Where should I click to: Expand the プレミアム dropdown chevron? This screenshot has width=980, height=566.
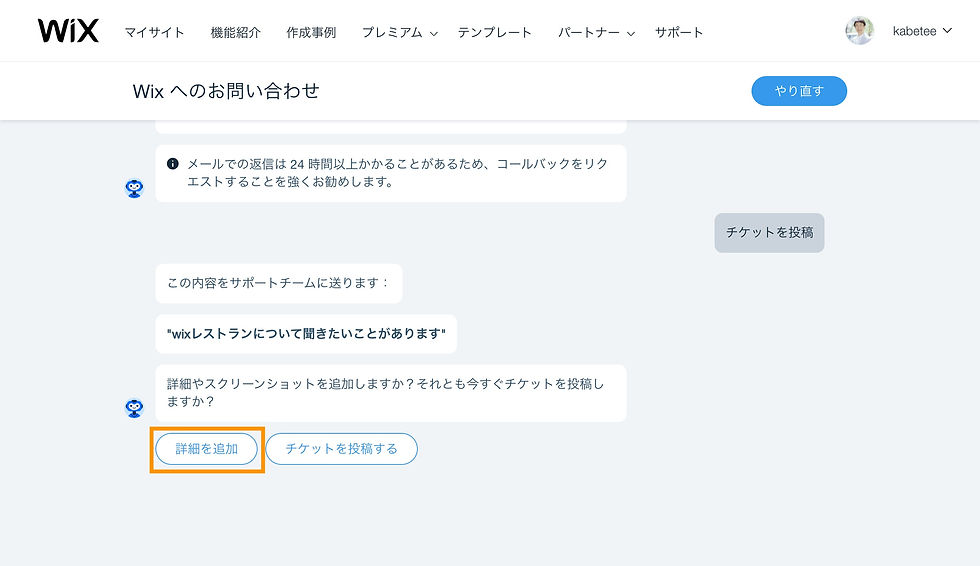(x=434, y=34)
